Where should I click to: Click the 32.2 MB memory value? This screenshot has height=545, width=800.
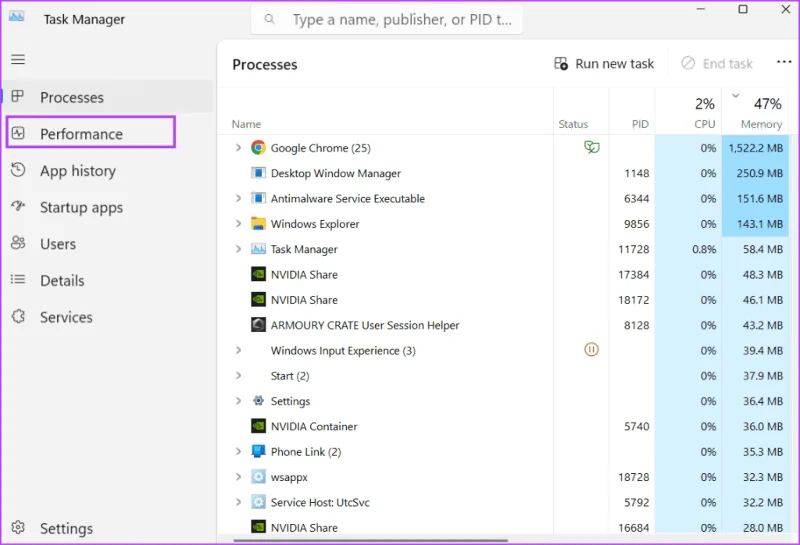[763, 503]
